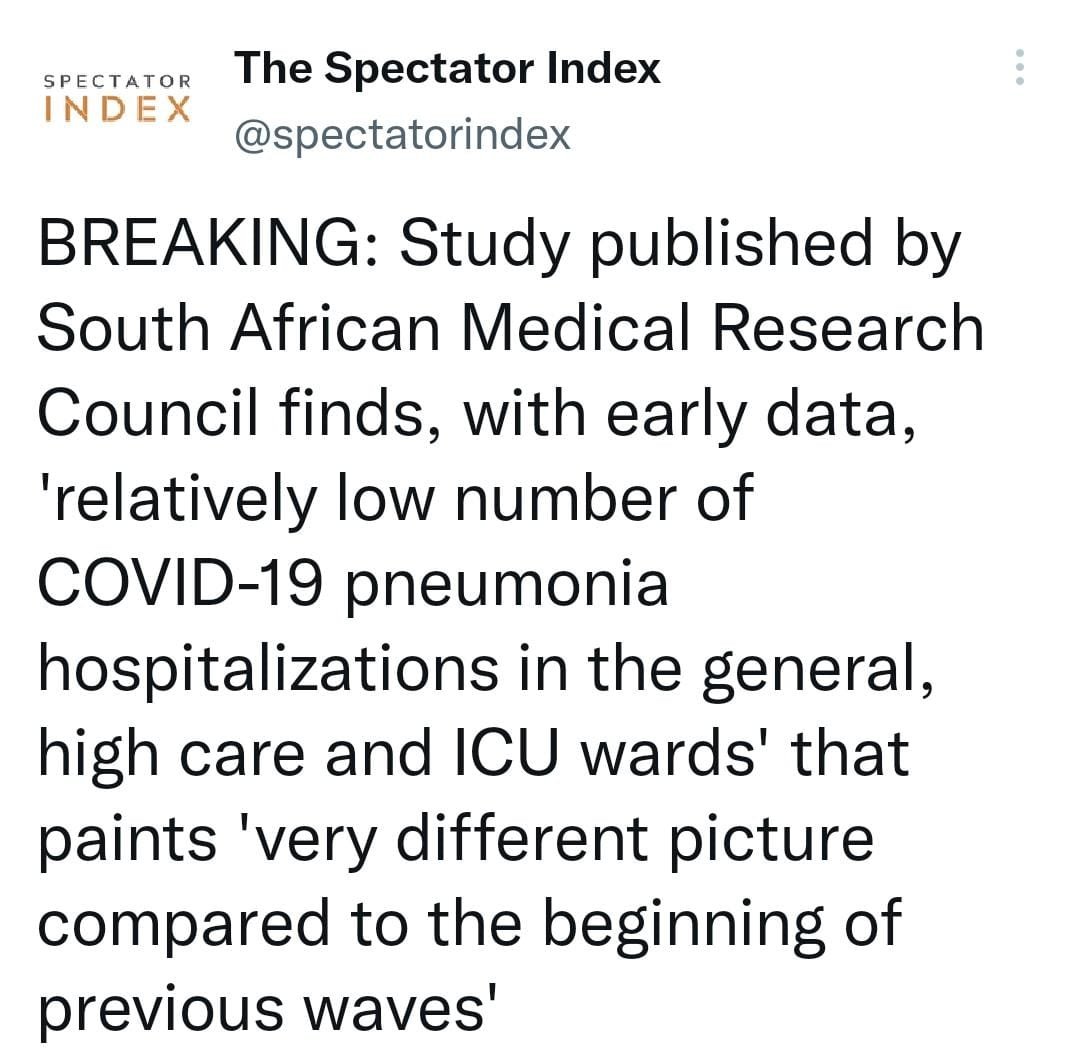Click the 'hospitalizations in the general,' line
Viewport: 1080px width, 1062px height.
(486, 670)
